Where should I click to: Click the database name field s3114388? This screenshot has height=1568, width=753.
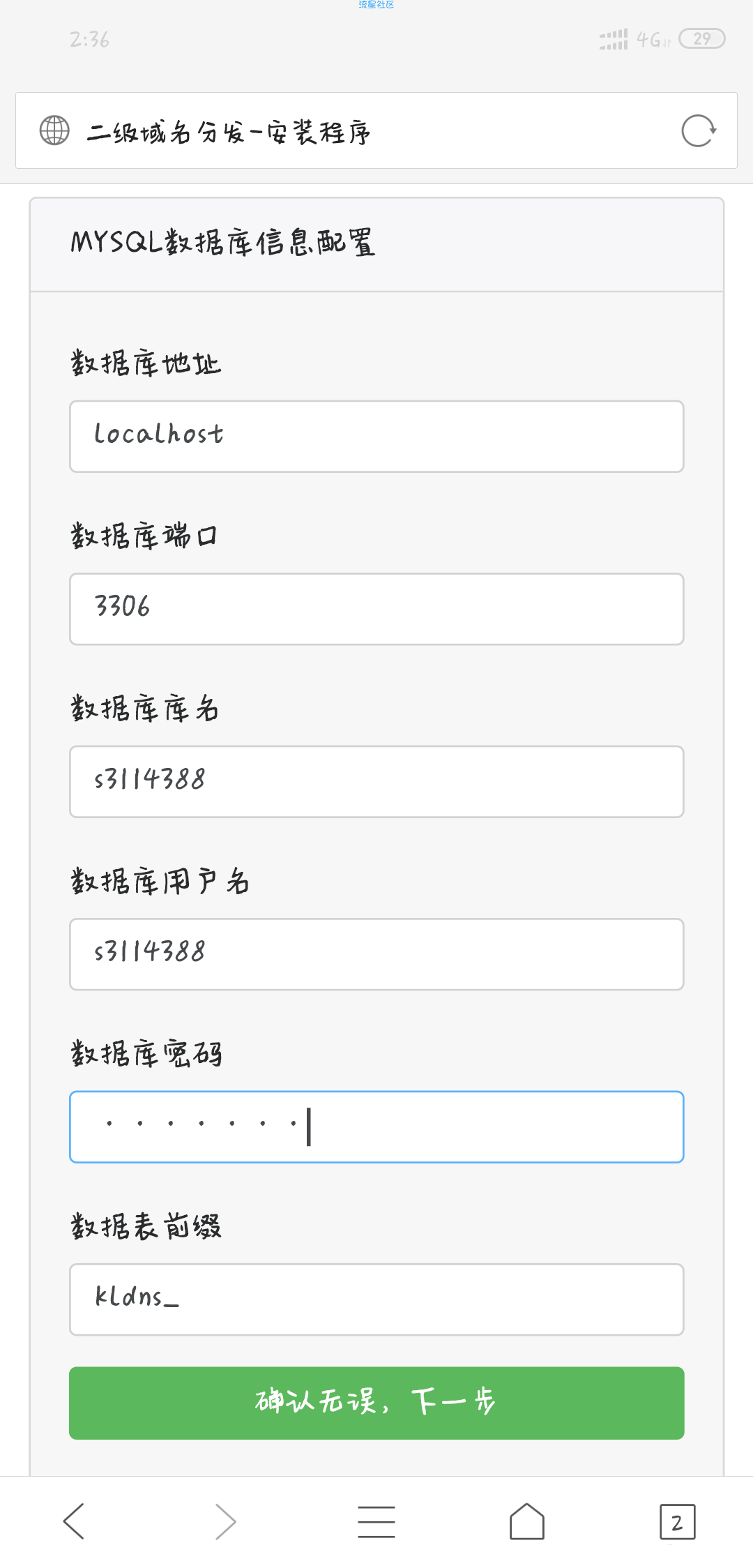click(x=376, y=782)
